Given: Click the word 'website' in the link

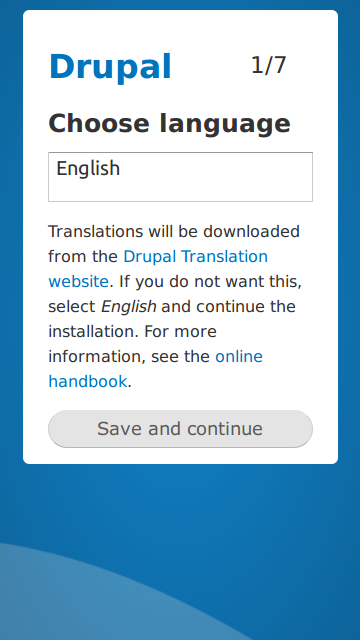Looking at the screenshot, I should click(78, 282).
